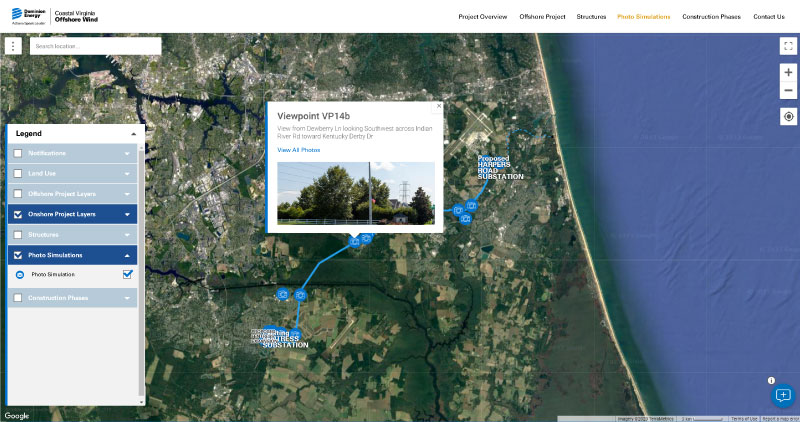
Task: Toggle fullscreen map view
Action: click(788, 46)
